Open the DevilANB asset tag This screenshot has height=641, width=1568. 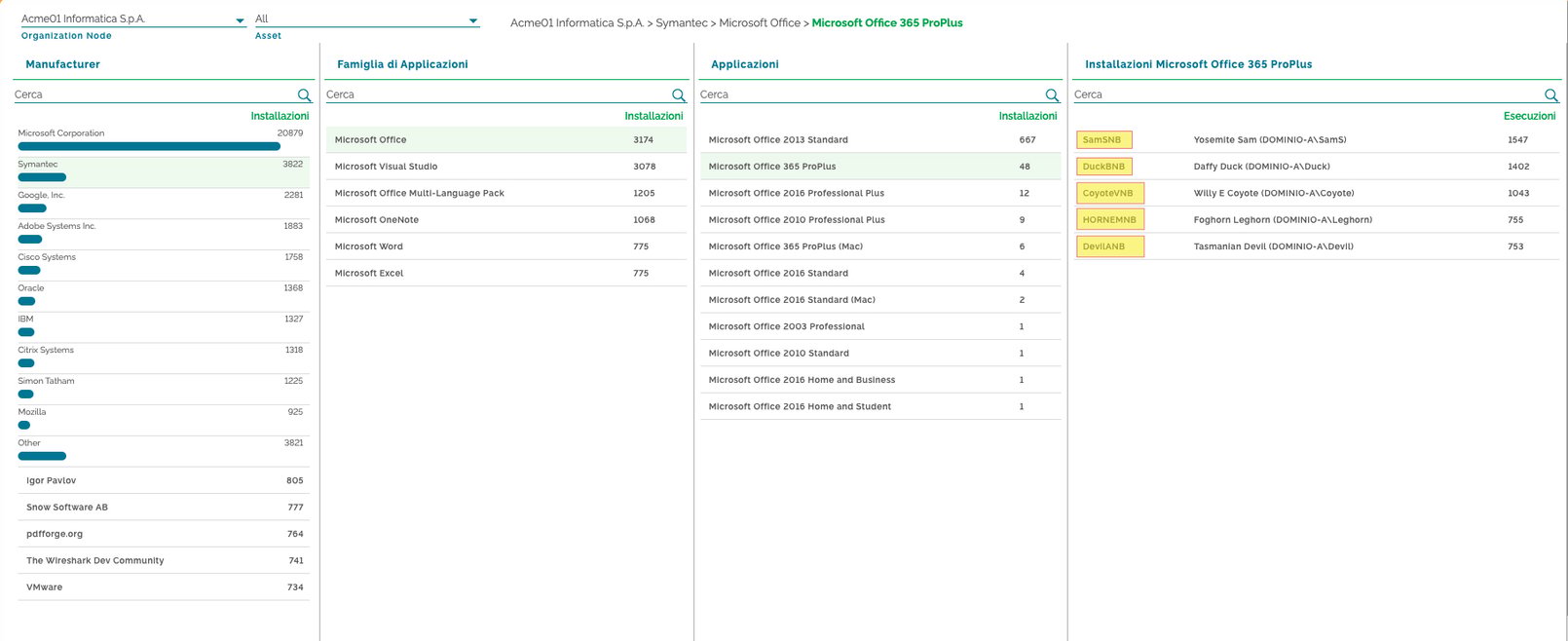tap(1109, 246)
